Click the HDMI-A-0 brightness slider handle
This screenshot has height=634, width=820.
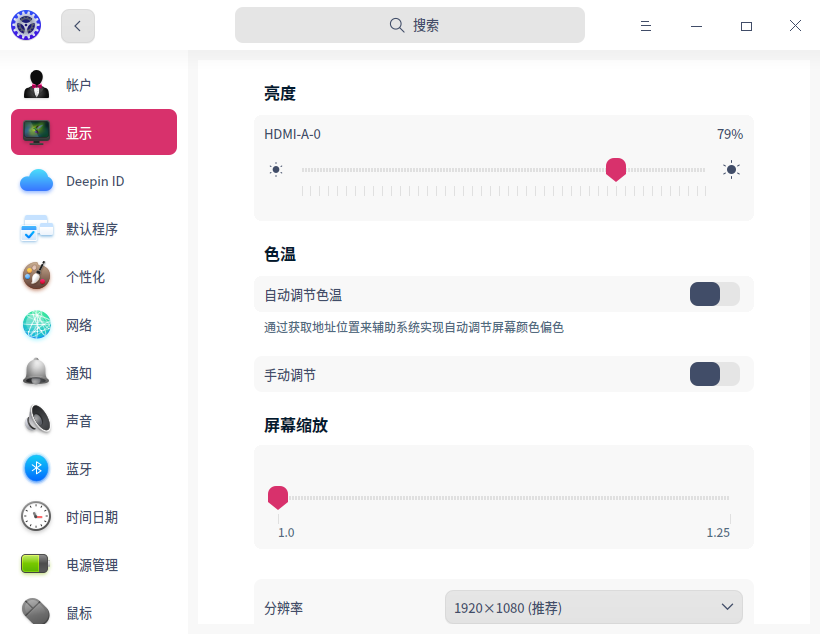(615, 169)
